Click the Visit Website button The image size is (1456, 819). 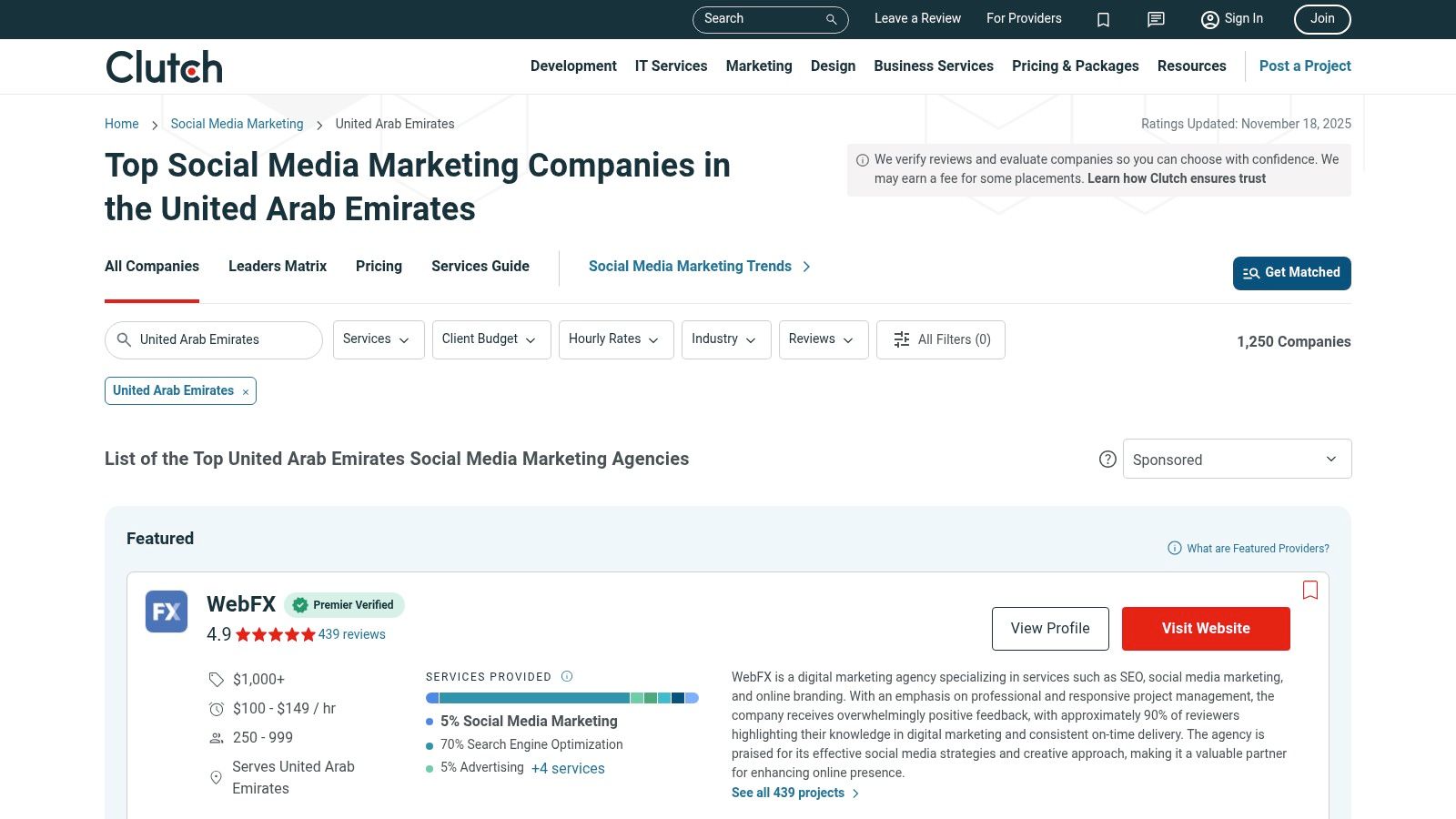1205,629
